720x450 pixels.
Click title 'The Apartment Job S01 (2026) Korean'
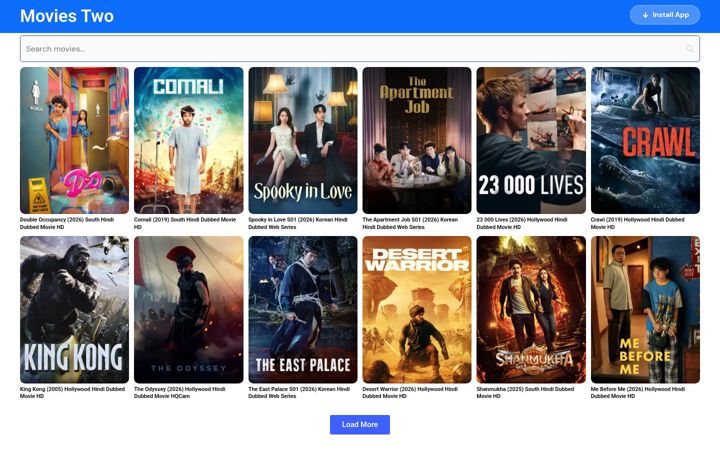(x=411, y=220)
